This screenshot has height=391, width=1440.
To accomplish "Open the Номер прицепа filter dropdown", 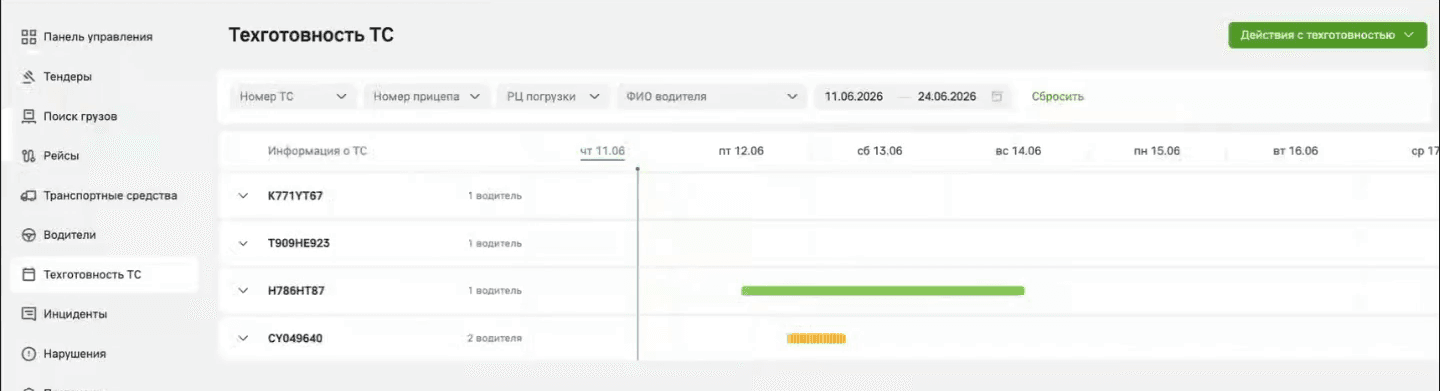I will [427, 97].
